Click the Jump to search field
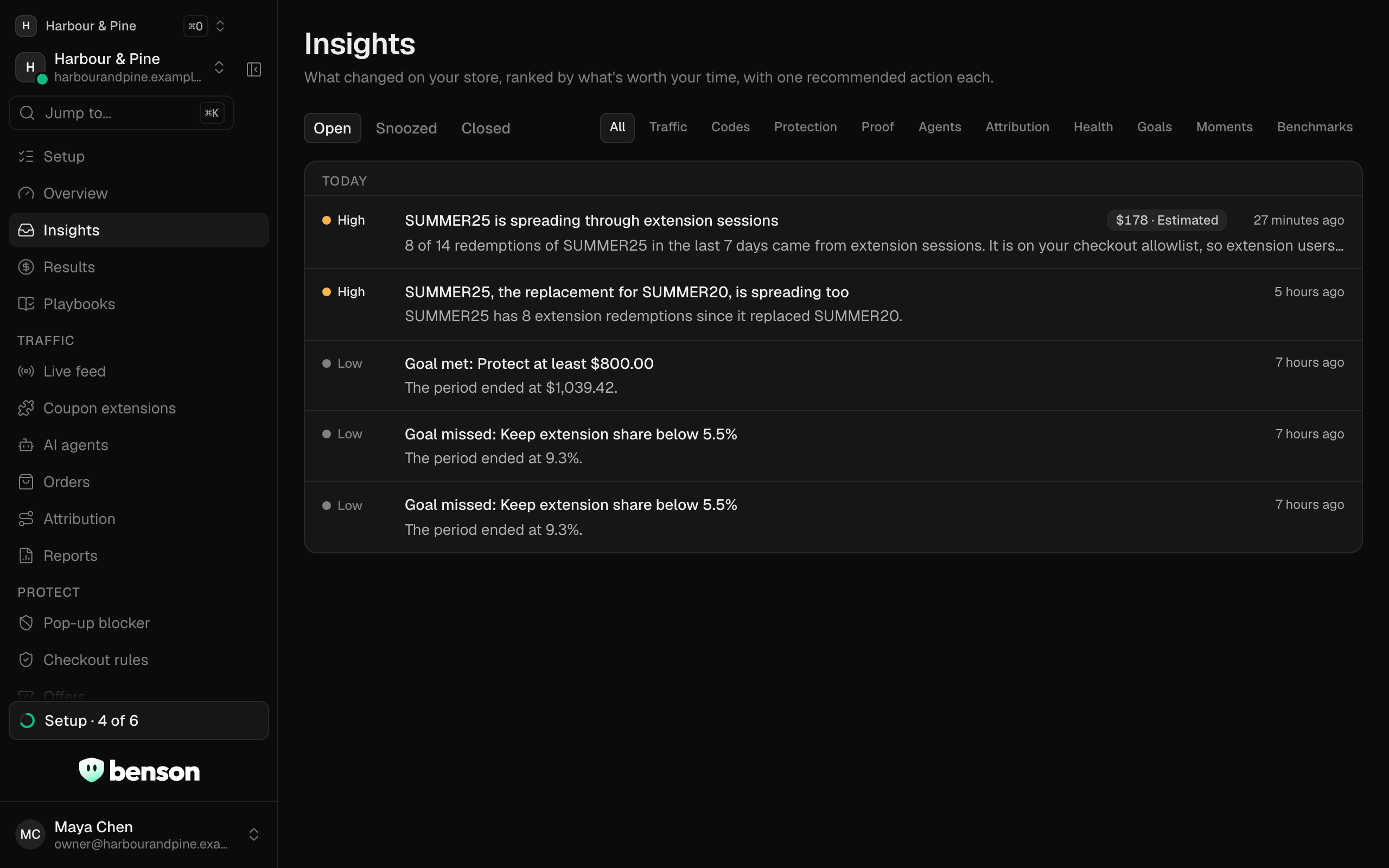Screen dimensions: 1389x868 tap(121, 112)
